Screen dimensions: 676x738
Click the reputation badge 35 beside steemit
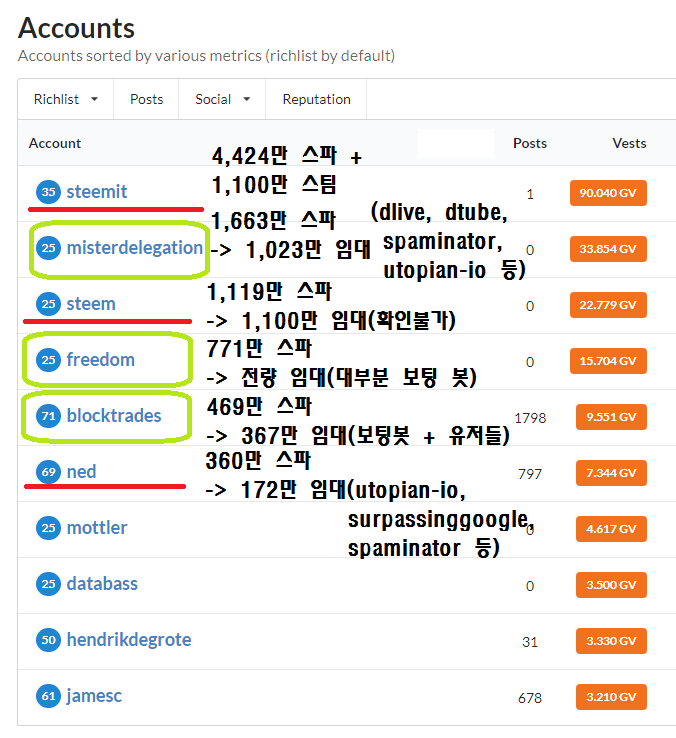pyautogui.click(x=48, y=192)
